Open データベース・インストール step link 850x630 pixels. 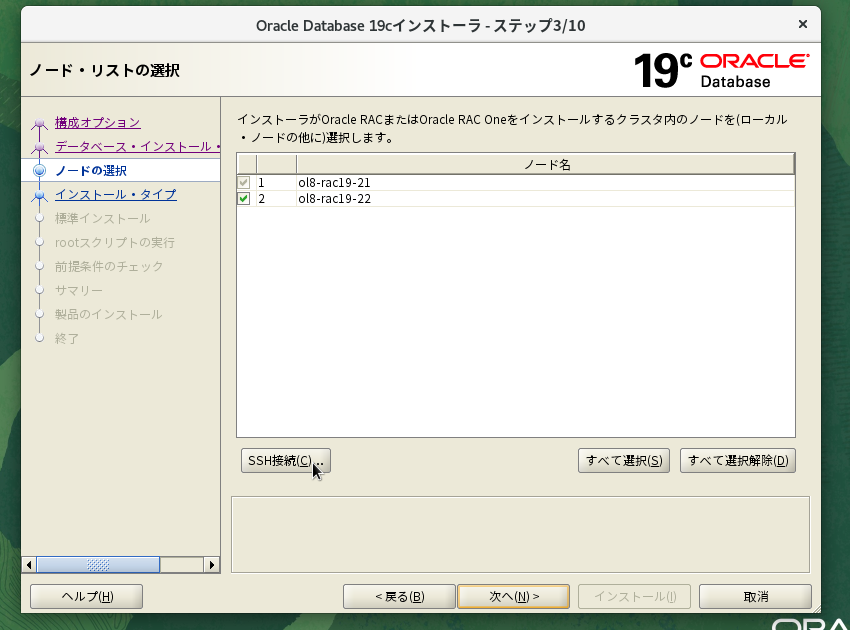point(137,146)
